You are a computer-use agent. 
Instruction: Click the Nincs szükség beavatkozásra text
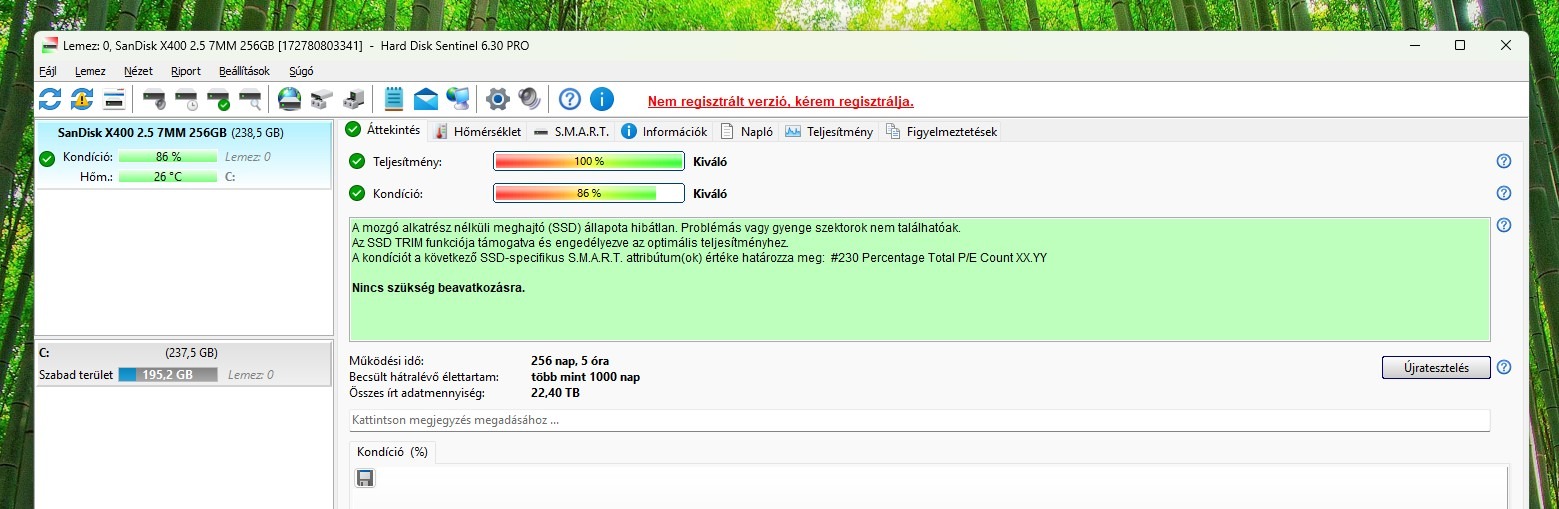pyautogui.click(x=439, y=288)
